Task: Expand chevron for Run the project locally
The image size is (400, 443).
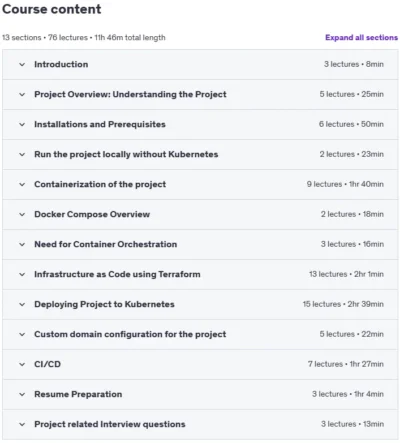Action: pyautogui.click(x=22, y=155)
